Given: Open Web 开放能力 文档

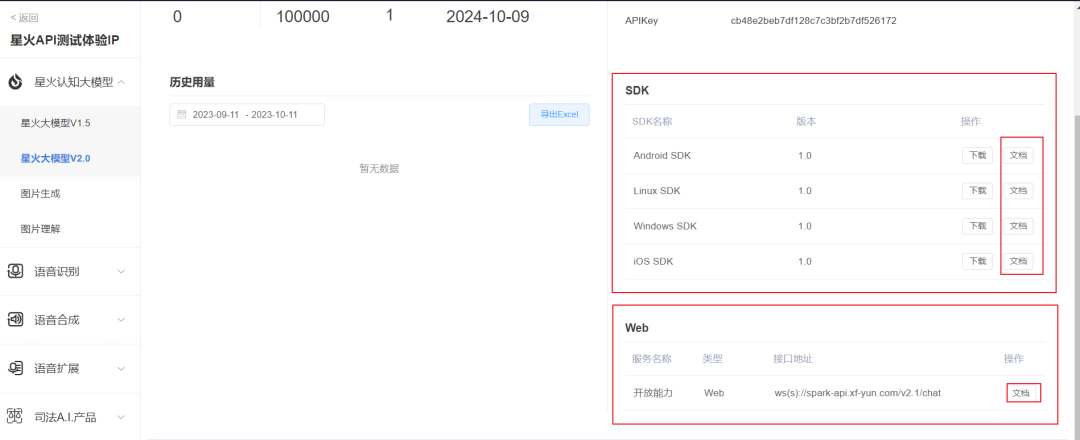Looking at the screenshot, I should 1021,393.
